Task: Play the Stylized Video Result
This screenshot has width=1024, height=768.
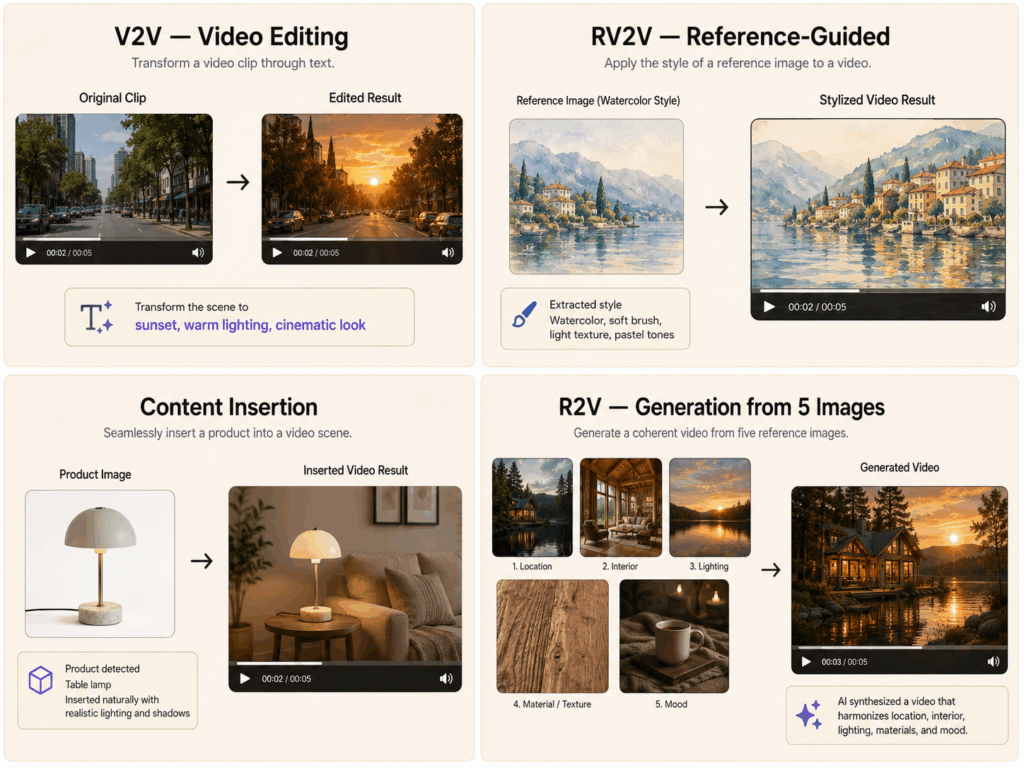Action: pyautogui.click(x=769, y=307)
